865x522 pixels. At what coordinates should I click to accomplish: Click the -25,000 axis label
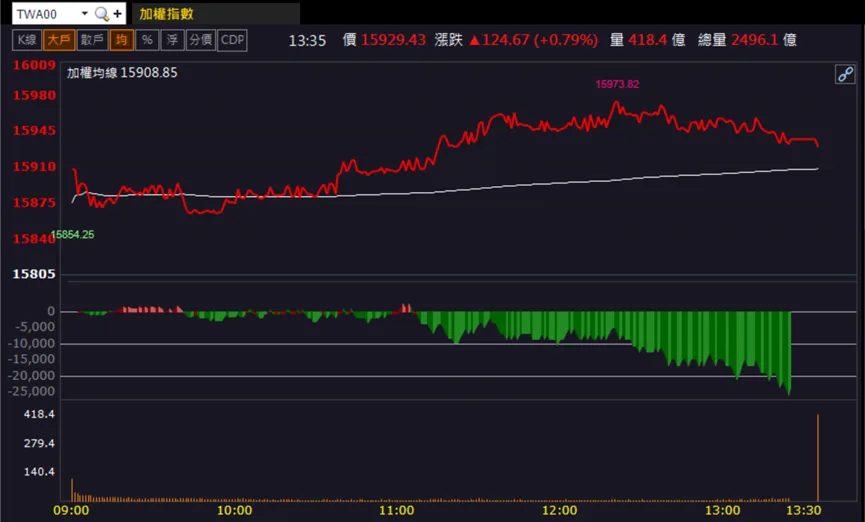click(31, 391)
